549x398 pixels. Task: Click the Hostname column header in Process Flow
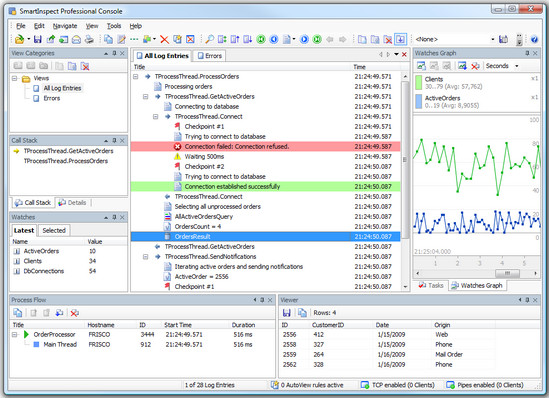click(x=101, y=325)
